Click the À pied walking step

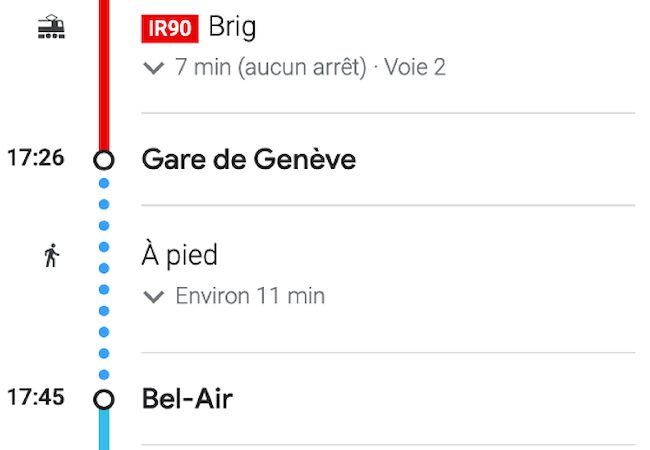coord(180,256)
